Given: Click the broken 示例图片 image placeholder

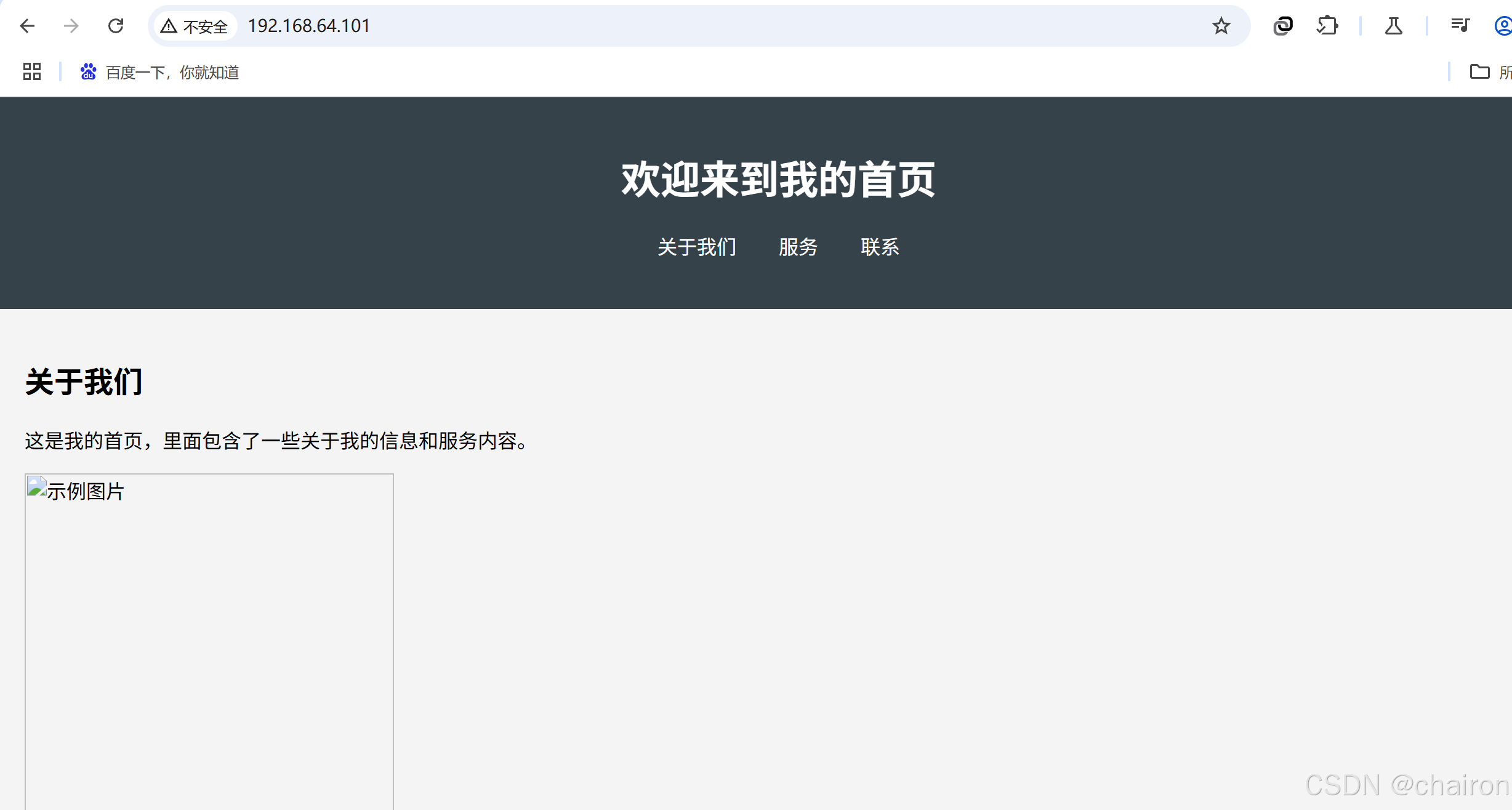Looking at the screenshot, I should pos(209,640).
